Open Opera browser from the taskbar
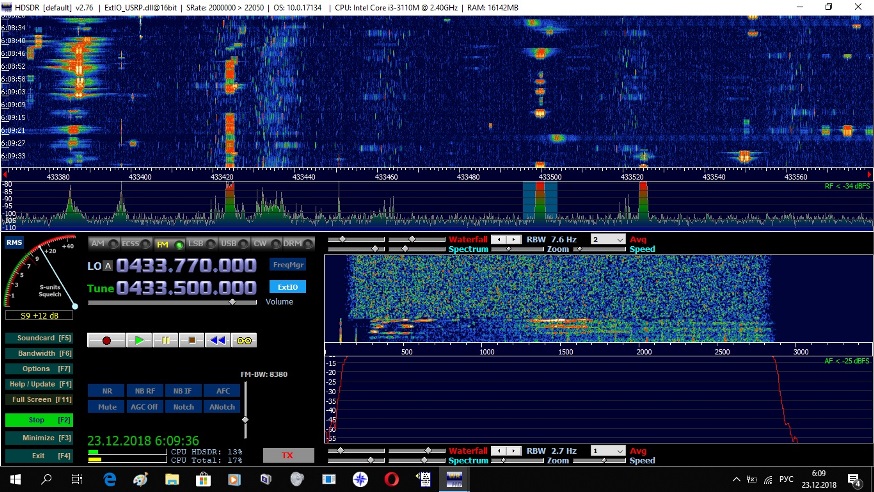874x492 pixels. tap(393, 479)
